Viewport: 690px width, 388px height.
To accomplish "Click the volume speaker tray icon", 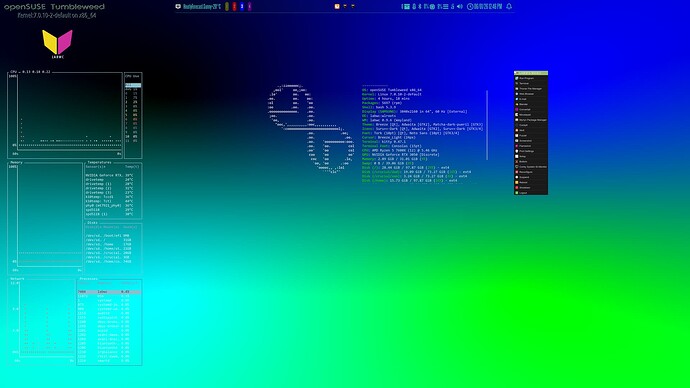I will [x=460, y=7].
